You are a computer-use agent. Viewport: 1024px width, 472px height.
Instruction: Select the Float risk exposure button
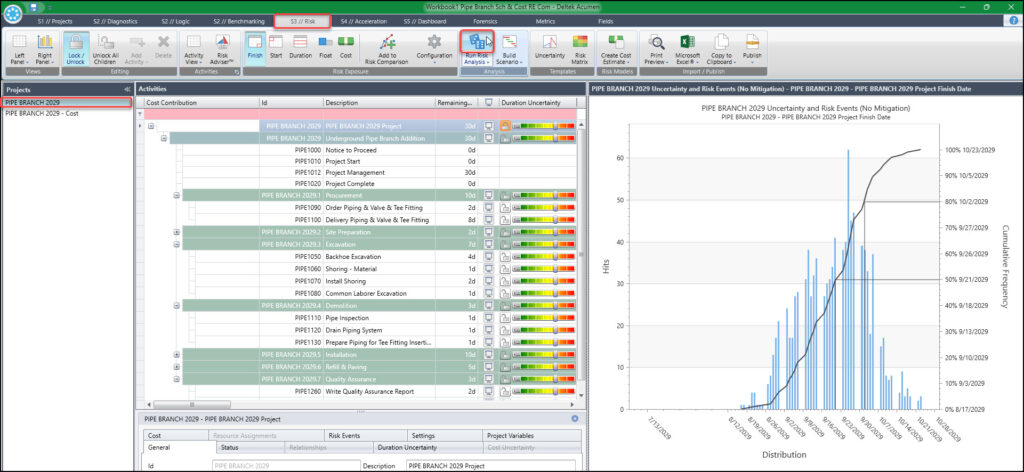coord(325,48)
